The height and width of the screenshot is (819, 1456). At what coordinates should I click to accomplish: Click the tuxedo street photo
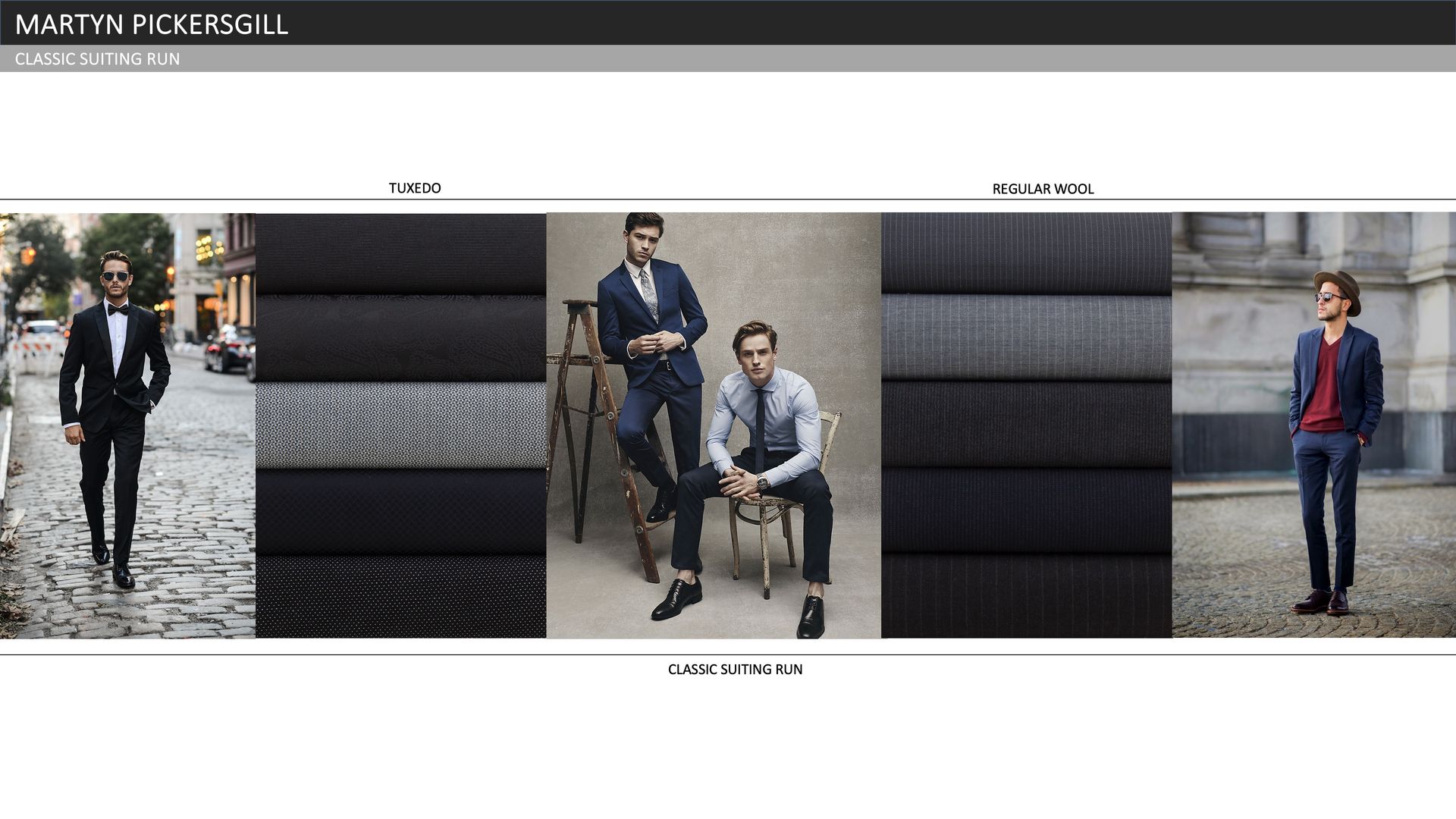click(127, 425)
